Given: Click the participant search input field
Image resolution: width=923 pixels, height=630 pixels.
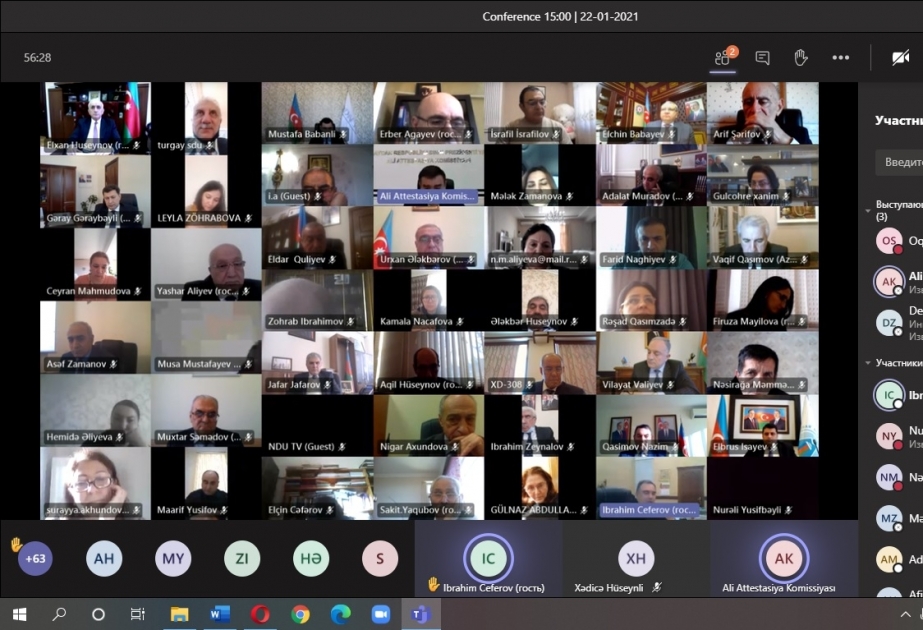Looking at the screenshot, I should click(899, 162).
